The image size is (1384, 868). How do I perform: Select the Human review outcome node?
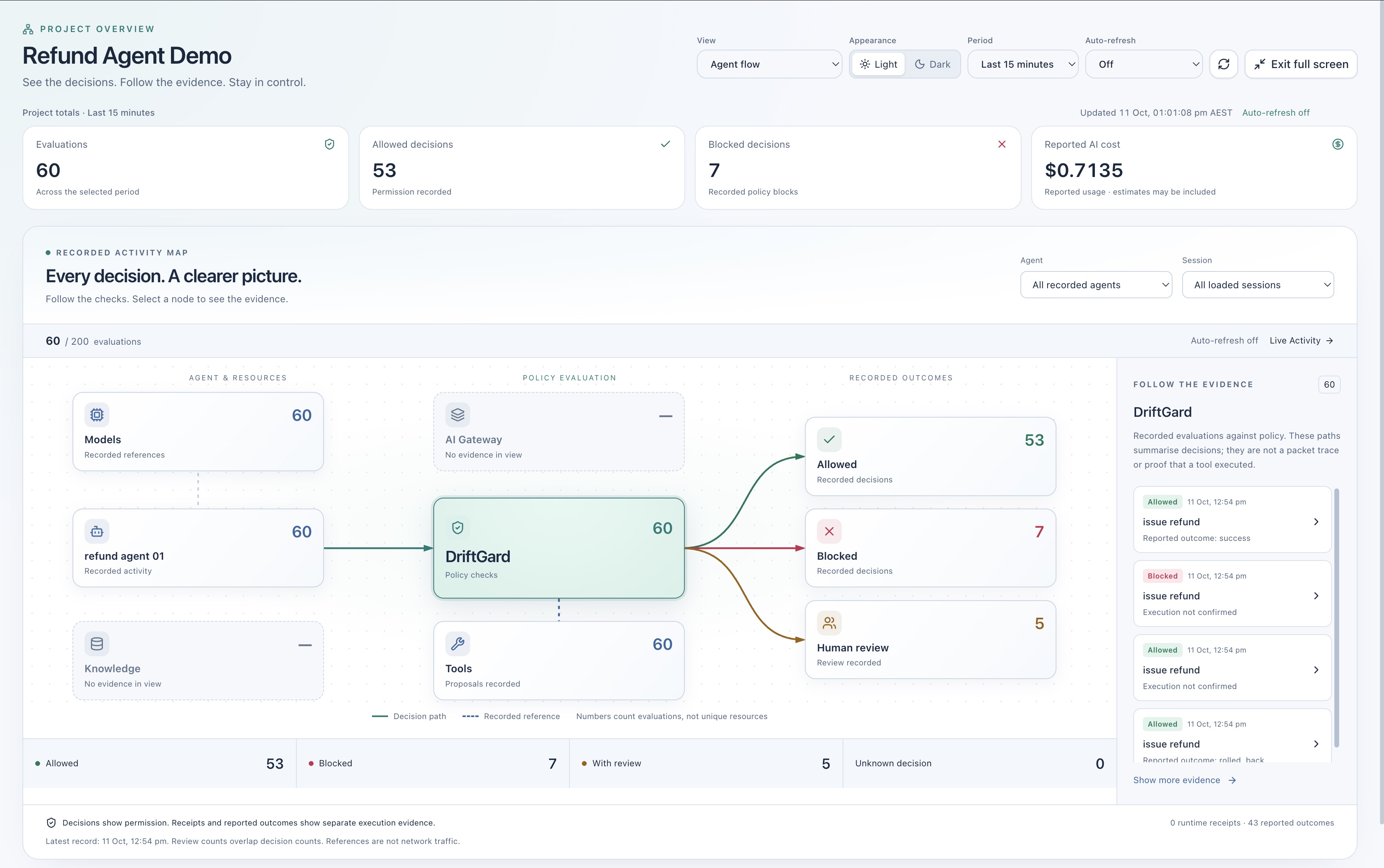pyautogui.click(x=931, y=639)
